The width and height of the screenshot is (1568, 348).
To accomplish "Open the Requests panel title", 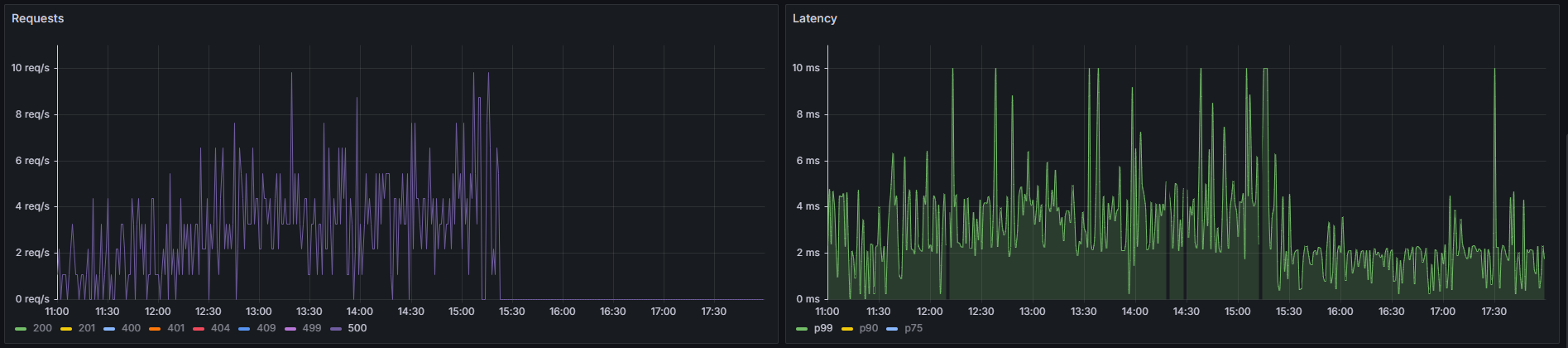I will pyautogui.click(x=38, y=18).
